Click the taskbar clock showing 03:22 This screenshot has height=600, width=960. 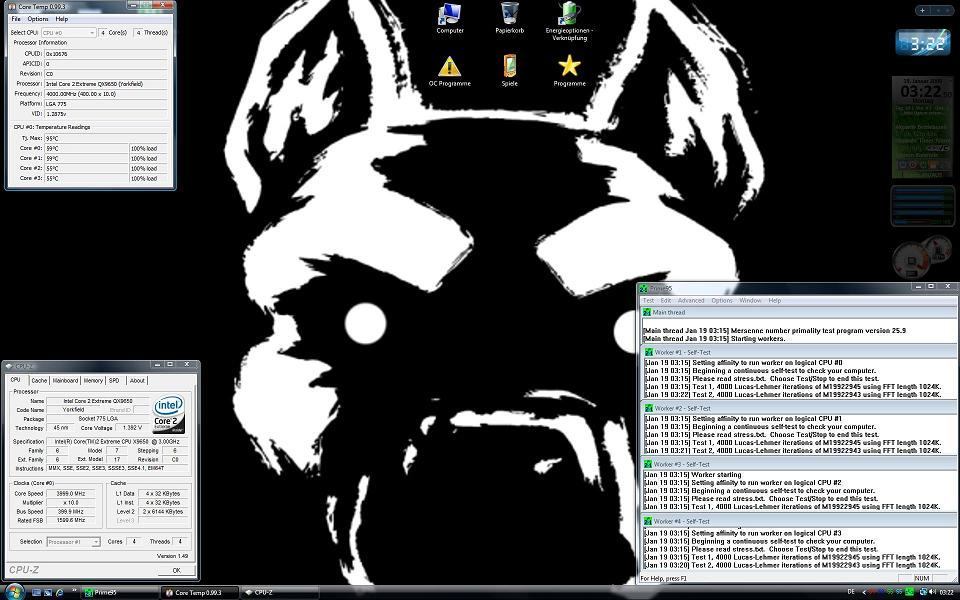click(947, 592)
